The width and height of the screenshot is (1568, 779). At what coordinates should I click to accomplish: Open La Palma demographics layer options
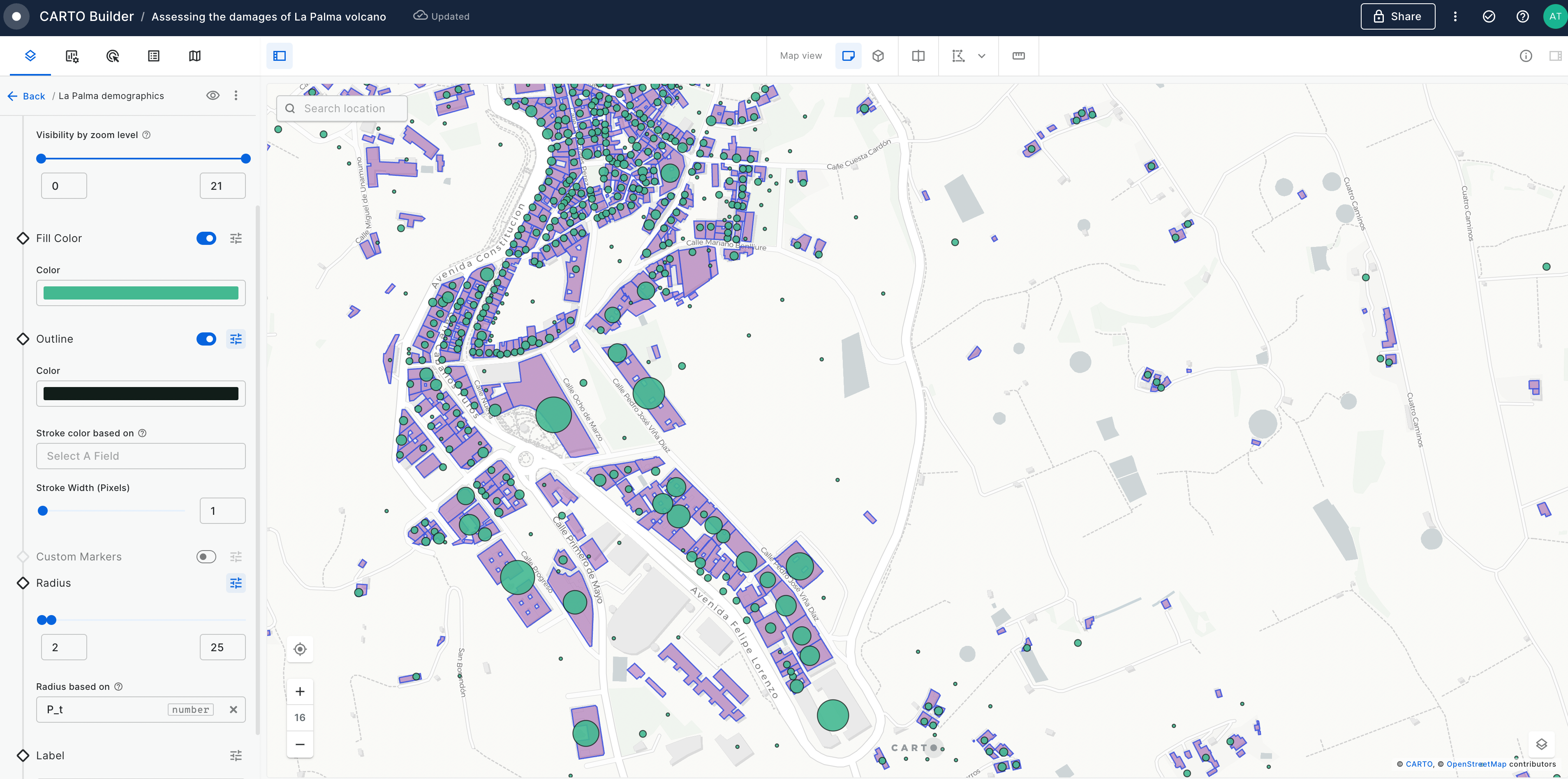tap(236, 95)
